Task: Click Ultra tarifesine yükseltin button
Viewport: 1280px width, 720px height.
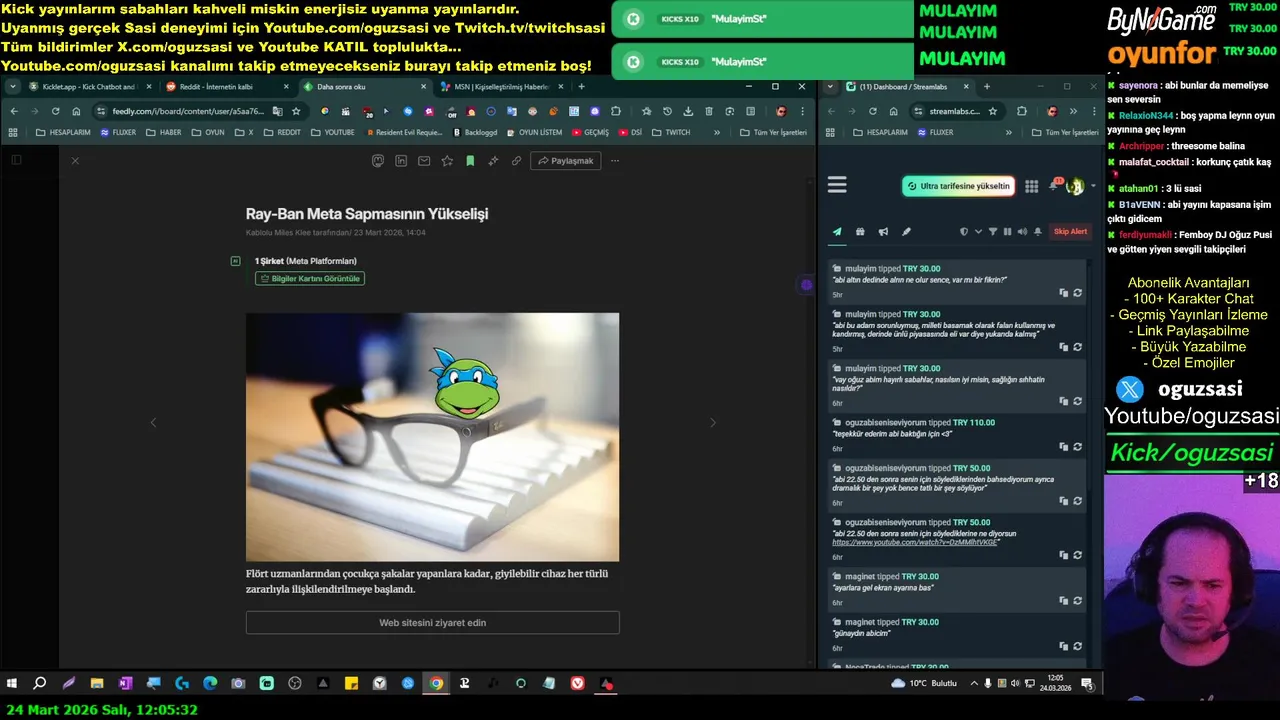Action: (959, 186)
